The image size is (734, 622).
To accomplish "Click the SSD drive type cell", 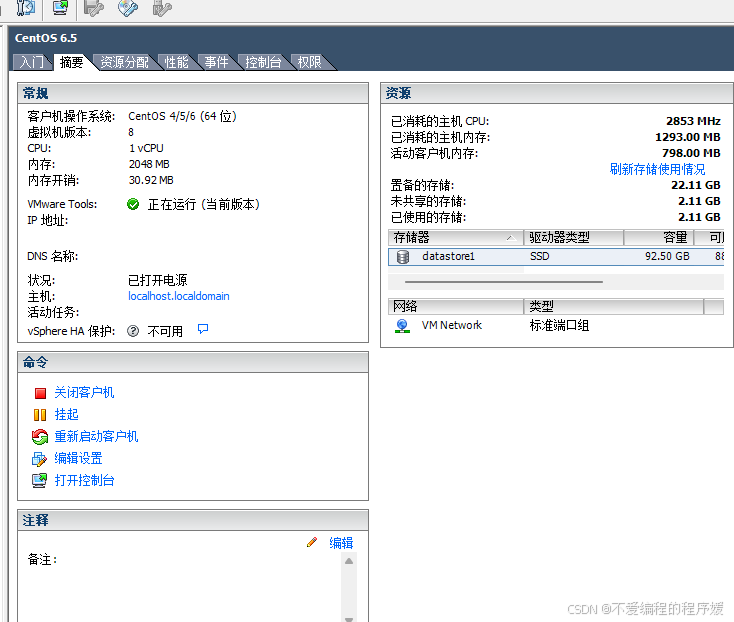I will [x=540, y=256].
